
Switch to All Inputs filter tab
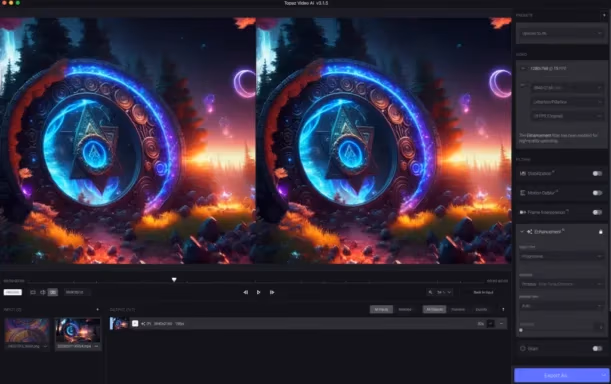(x=381, y=310)
